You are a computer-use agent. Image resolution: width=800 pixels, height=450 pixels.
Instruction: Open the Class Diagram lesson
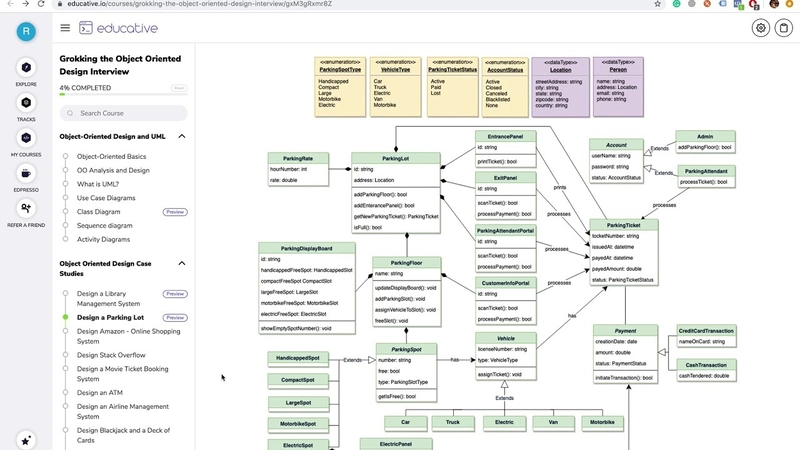click(x=98, y=212)
